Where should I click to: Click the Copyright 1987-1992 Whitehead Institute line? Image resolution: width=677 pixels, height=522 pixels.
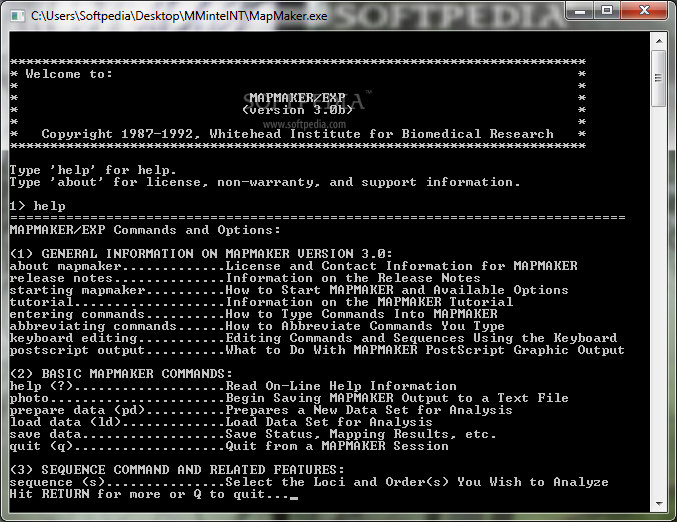pos(297,134)
